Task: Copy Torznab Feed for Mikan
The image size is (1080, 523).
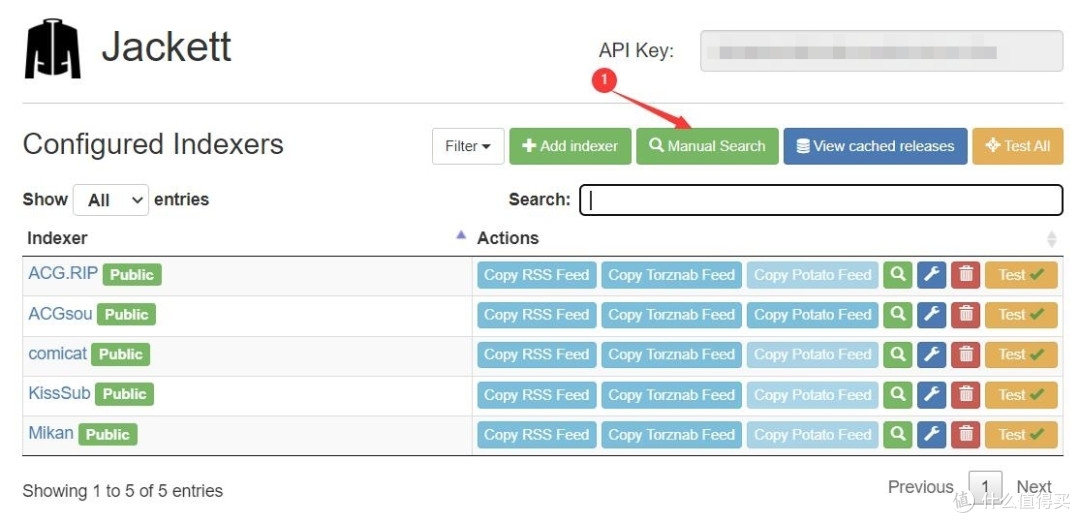Action: (x=671, y=435)
